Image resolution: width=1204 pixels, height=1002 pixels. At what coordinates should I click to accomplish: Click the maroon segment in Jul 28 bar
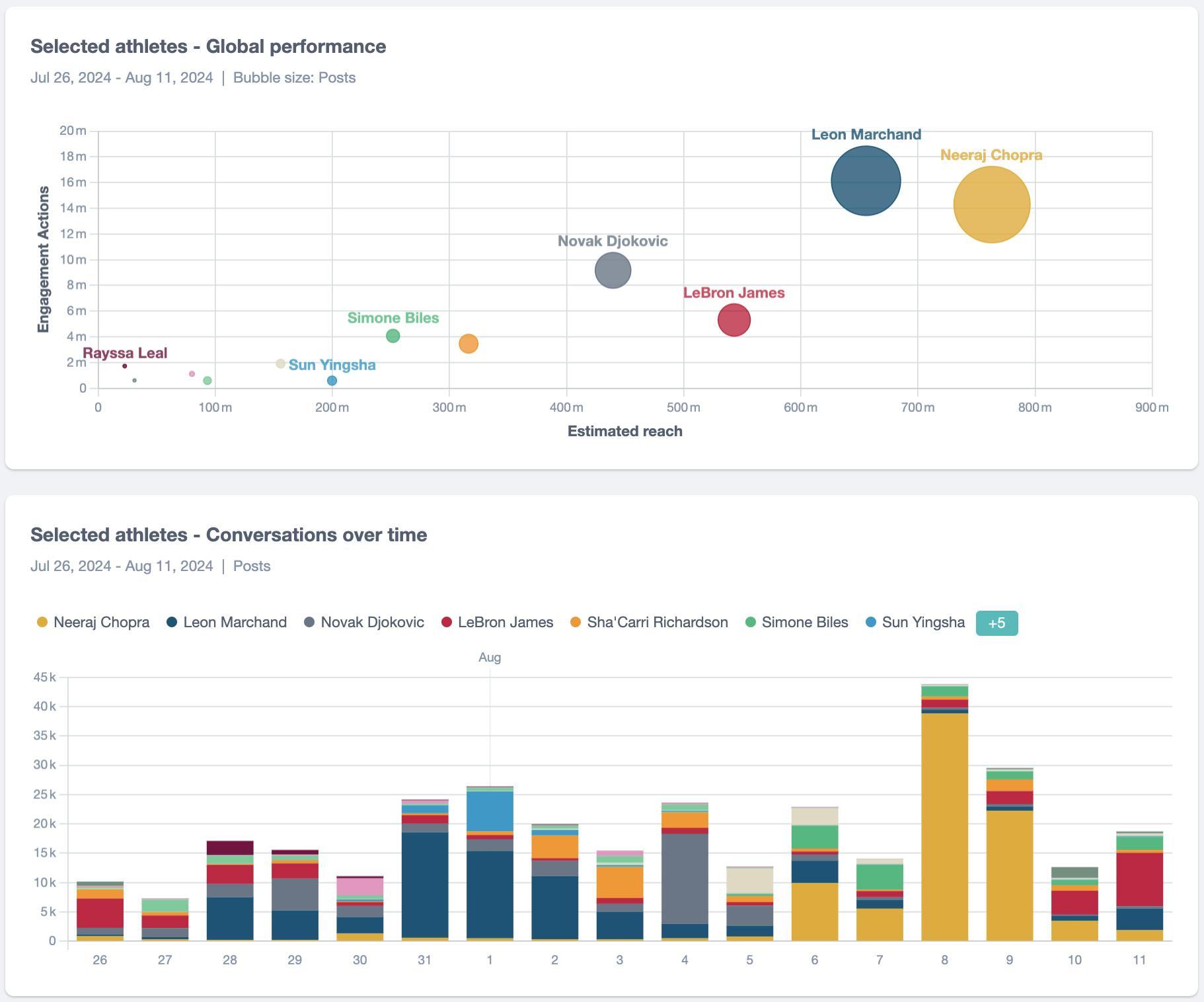230,848
